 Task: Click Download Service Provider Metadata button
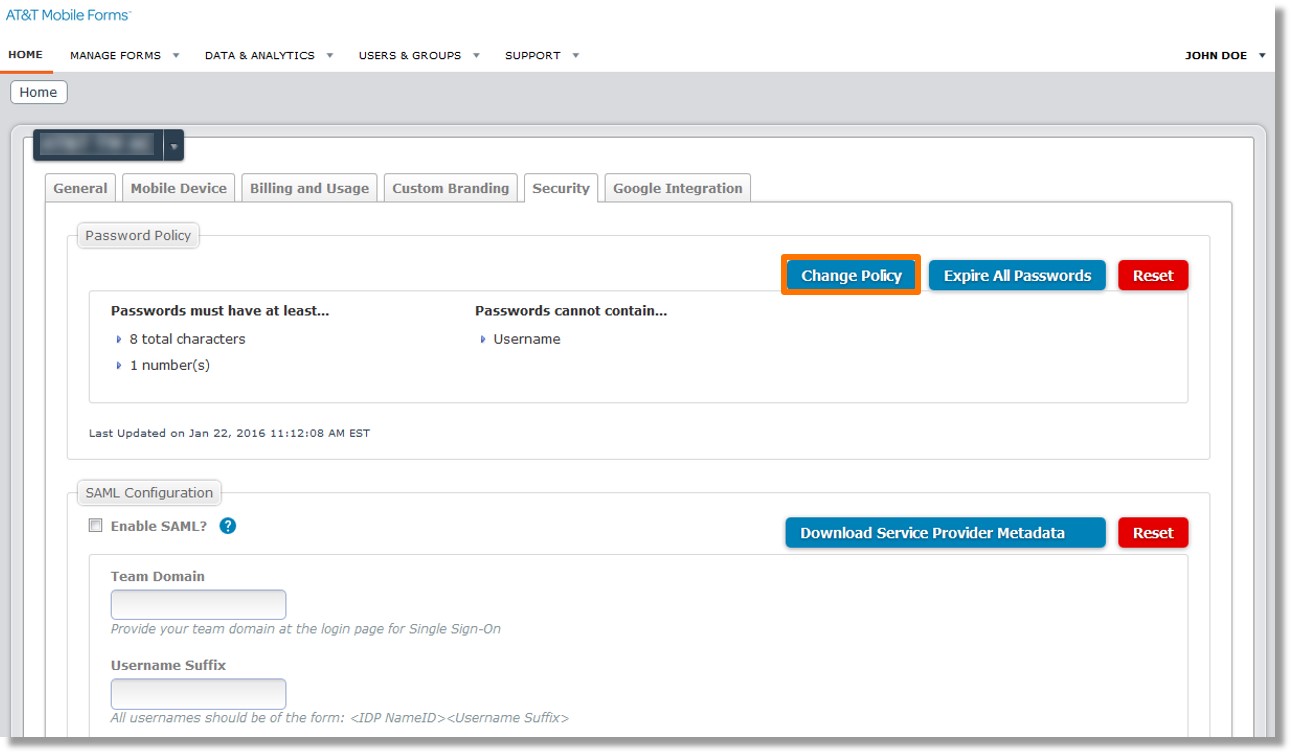[945, 533]
